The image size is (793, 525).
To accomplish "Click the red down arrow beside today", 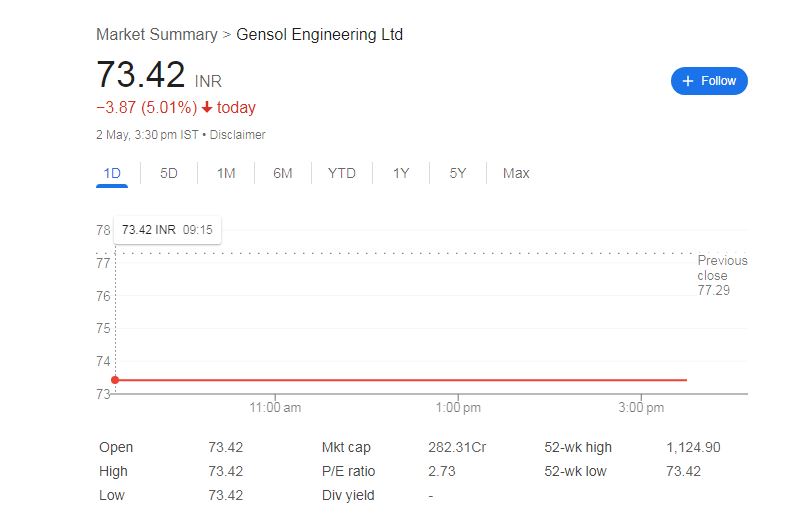I will pyautogui.click(x=207, y=108).
